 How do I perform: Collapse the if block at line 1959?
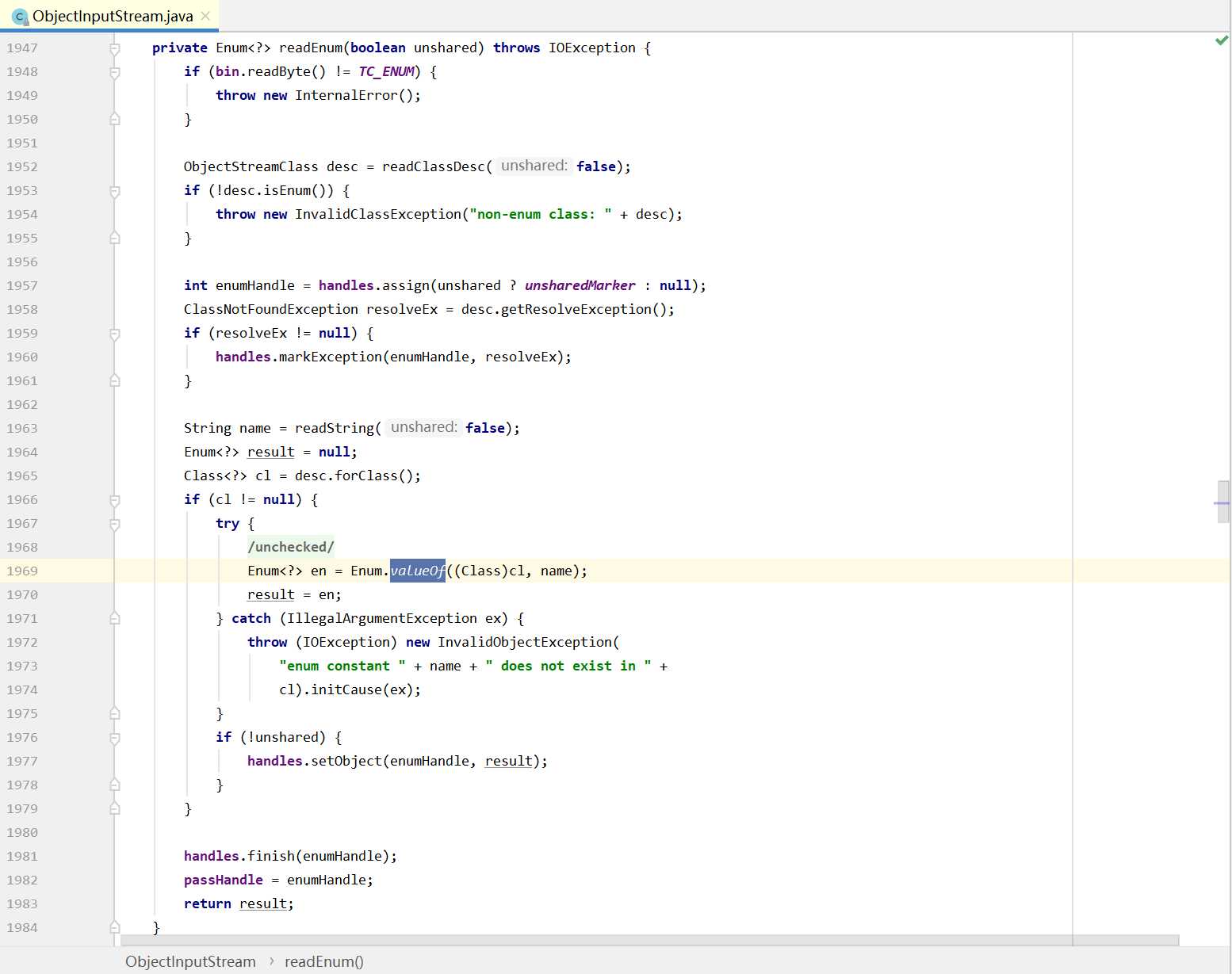tap(115, 334)
